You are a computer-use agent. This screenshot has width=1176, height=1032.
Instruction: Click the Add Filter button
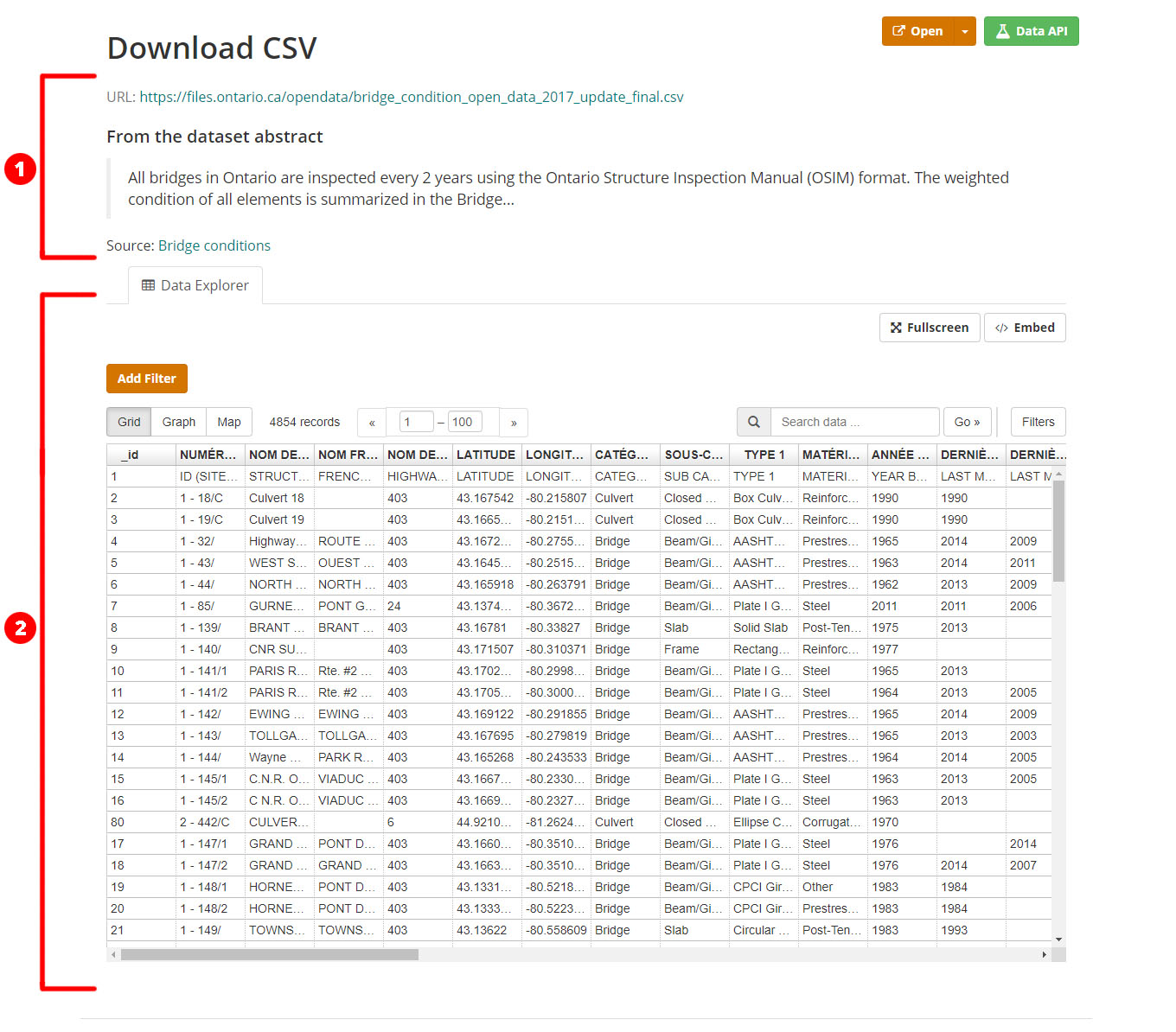click(x=146, y=378)
